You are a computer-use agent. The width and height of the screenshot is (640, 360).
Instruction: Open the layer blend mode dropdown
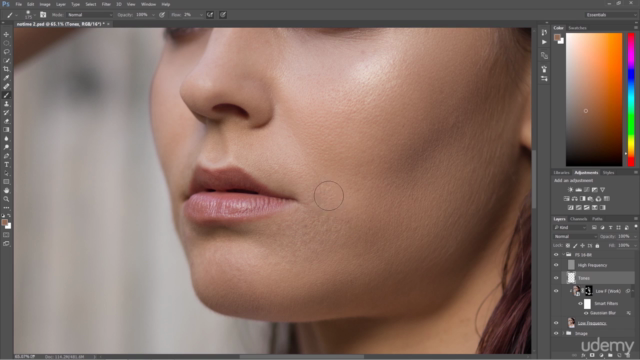pos(575,236)
